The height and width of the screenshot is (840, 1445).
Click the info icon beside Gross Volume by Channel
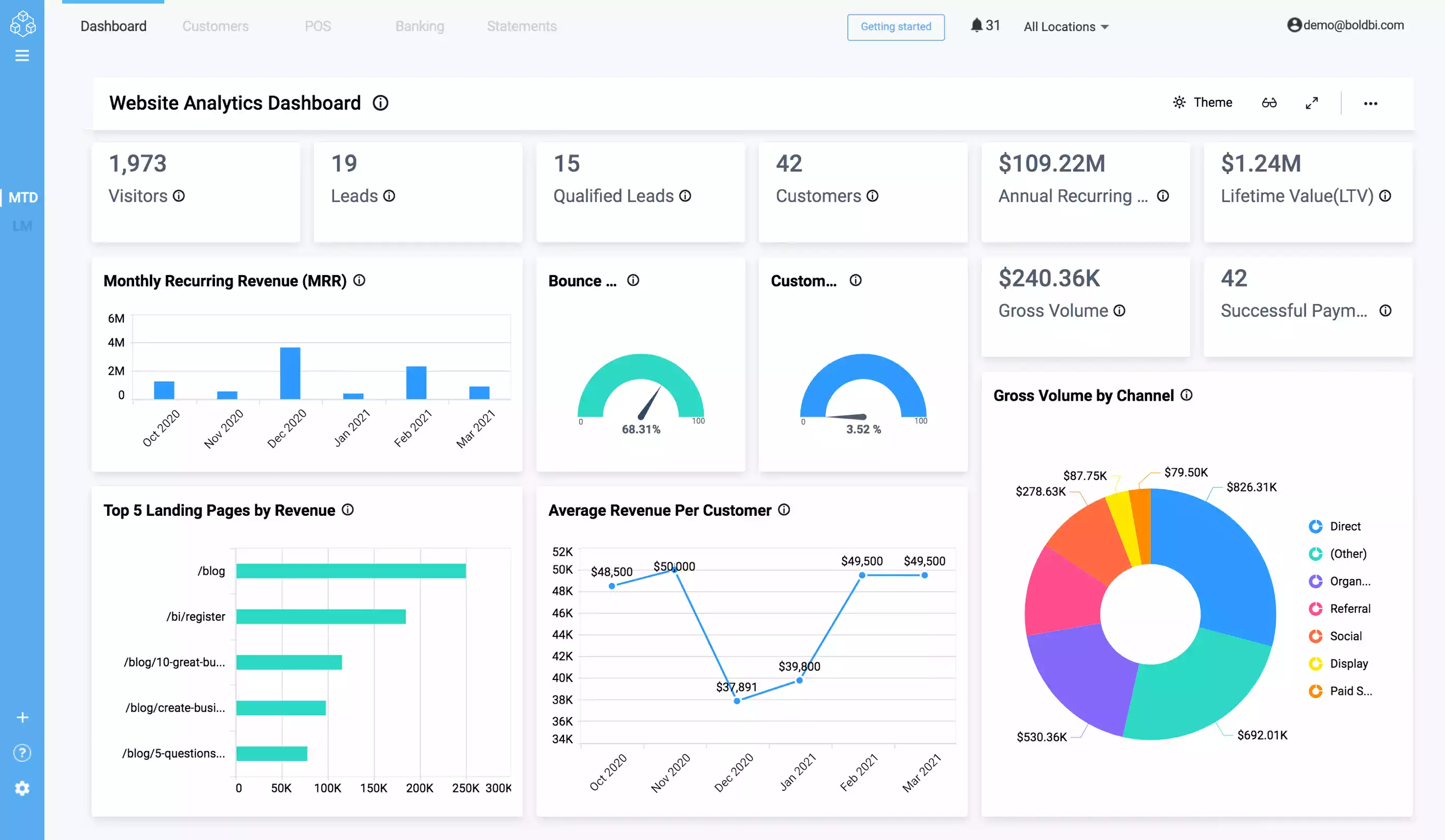1187,395
